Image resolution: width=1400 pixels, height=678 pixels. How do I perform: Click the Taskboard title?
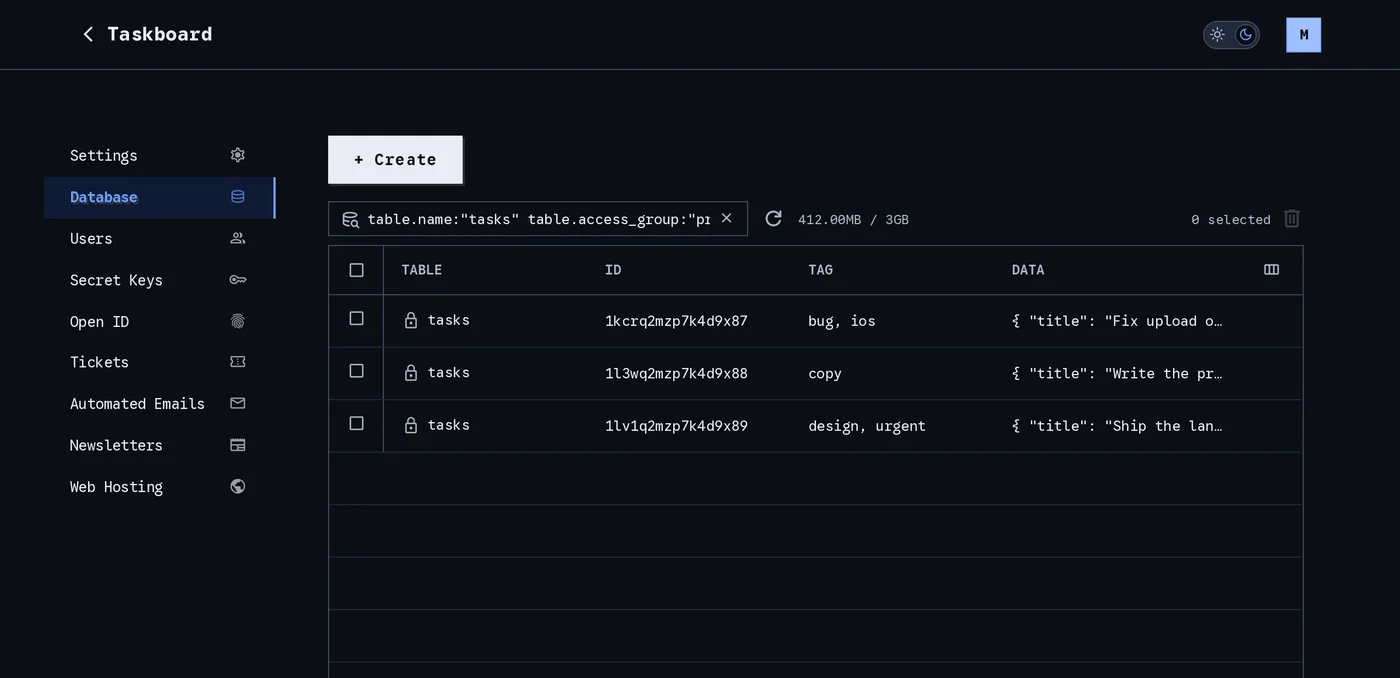click(160, 34)
